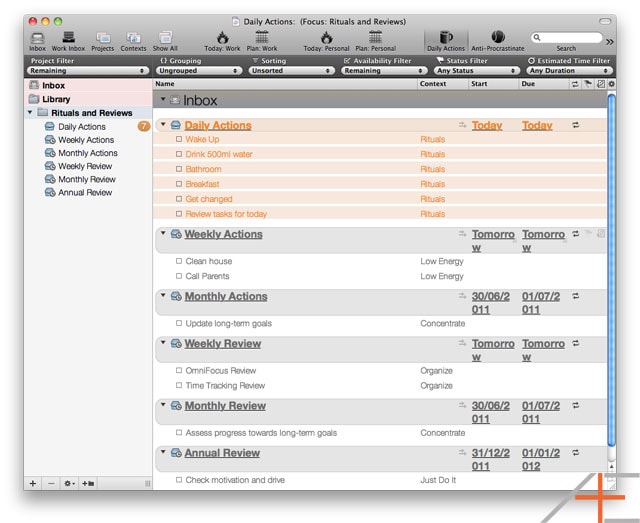
Task: Check off Call Parents task
Action: point(179,276)
